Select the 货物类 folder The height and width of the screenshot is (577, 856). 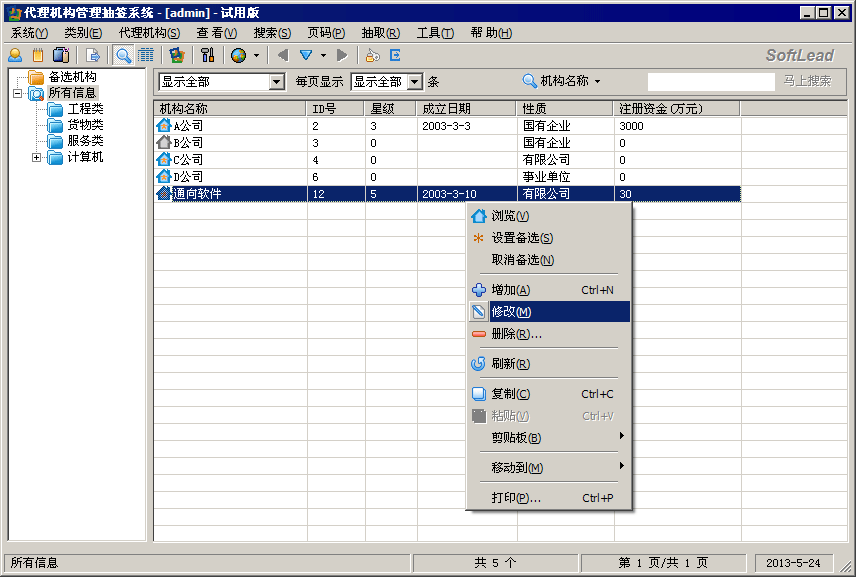pos(85,125)
